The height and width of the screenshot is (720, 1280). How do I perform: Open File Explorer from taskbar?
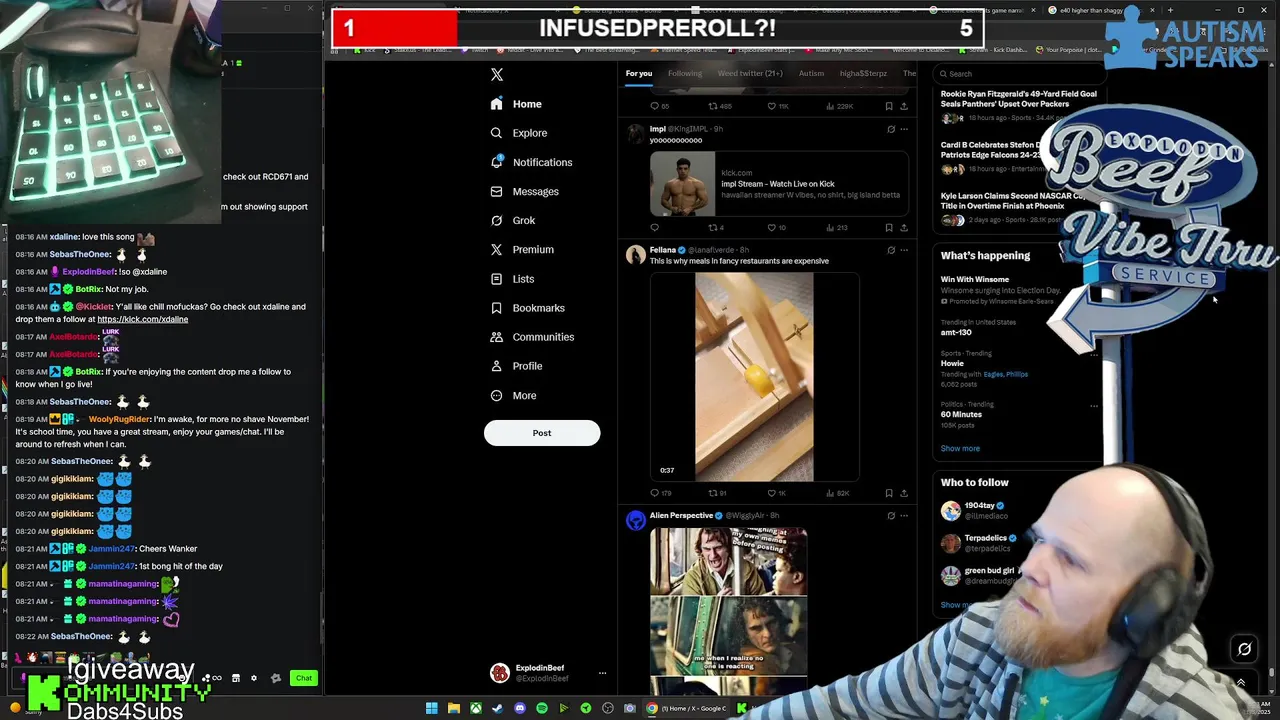453,708
